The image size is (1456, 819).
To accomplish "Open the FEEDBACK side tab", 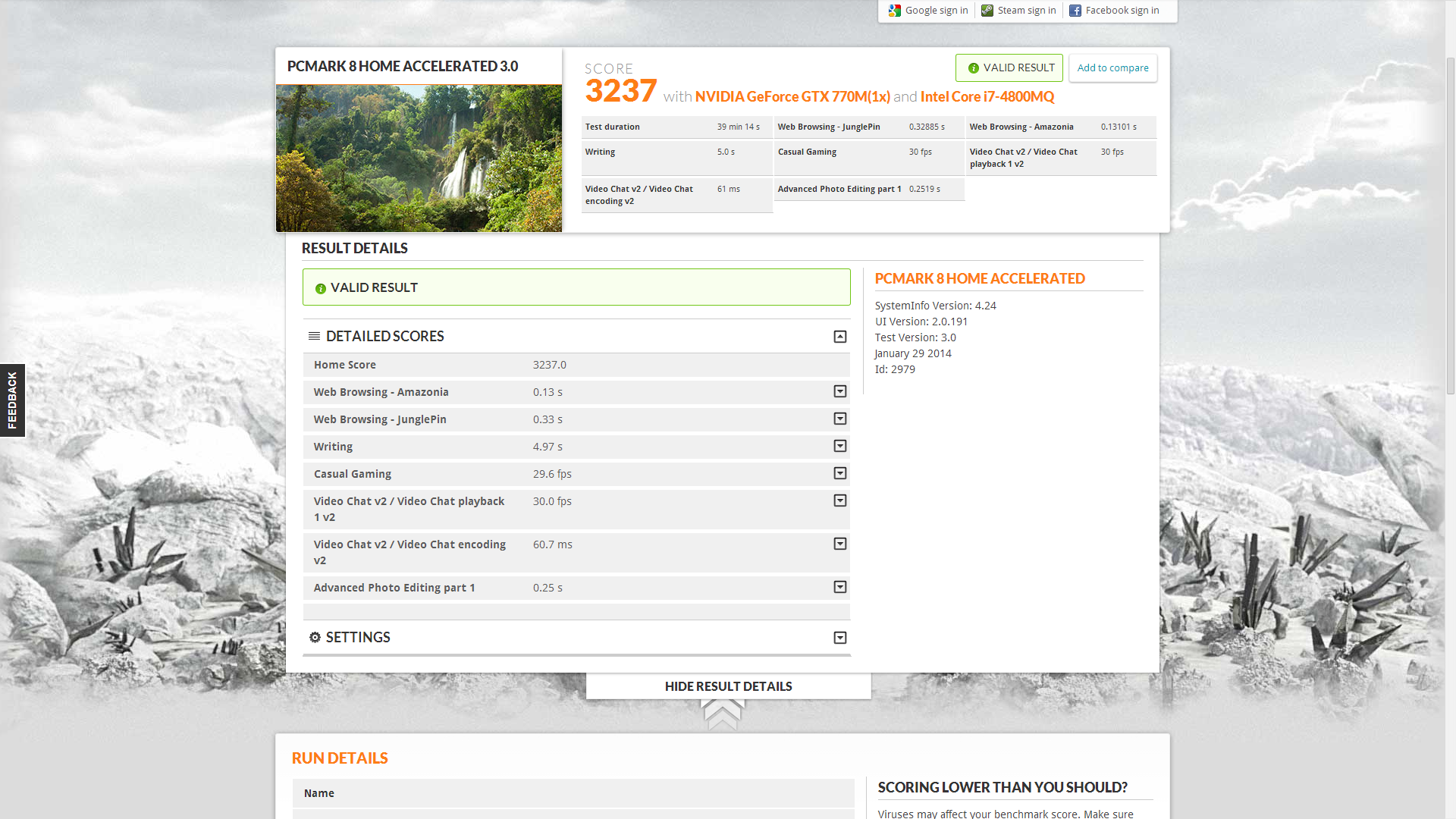I will click(12, 400).
